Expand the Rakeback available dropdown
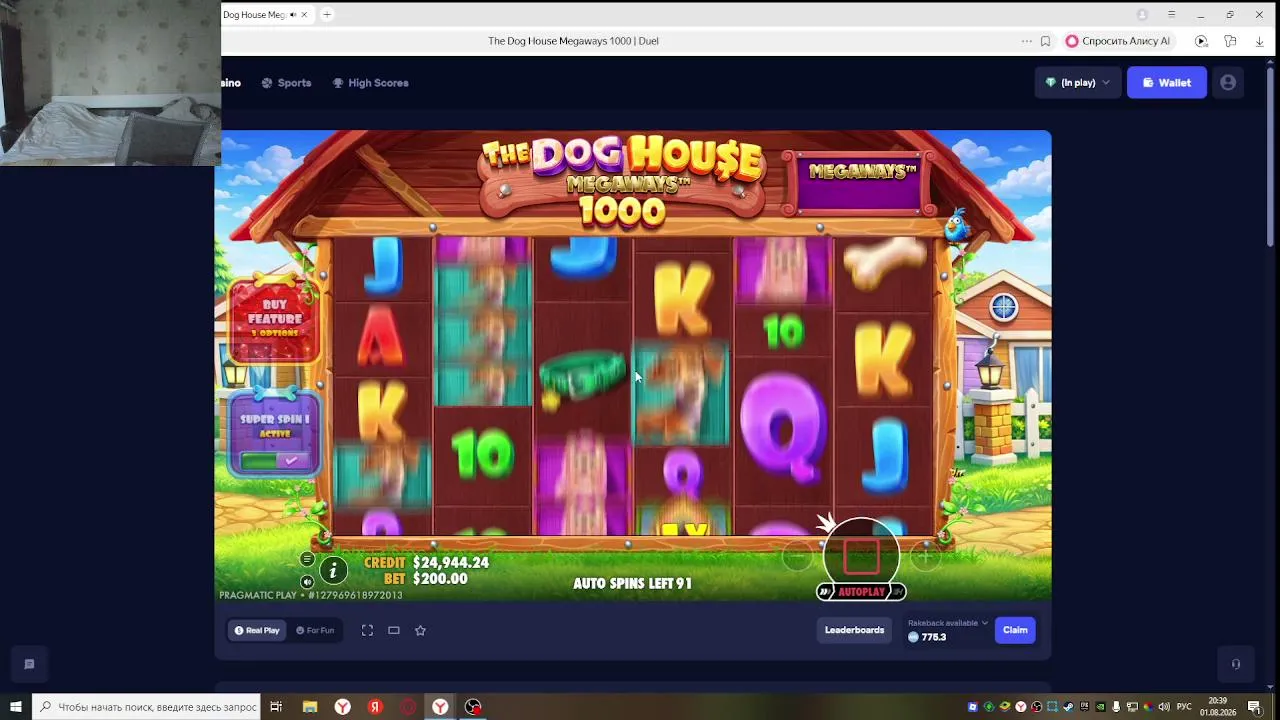Viewport: 1280px width, 720px height. [948, 623]
